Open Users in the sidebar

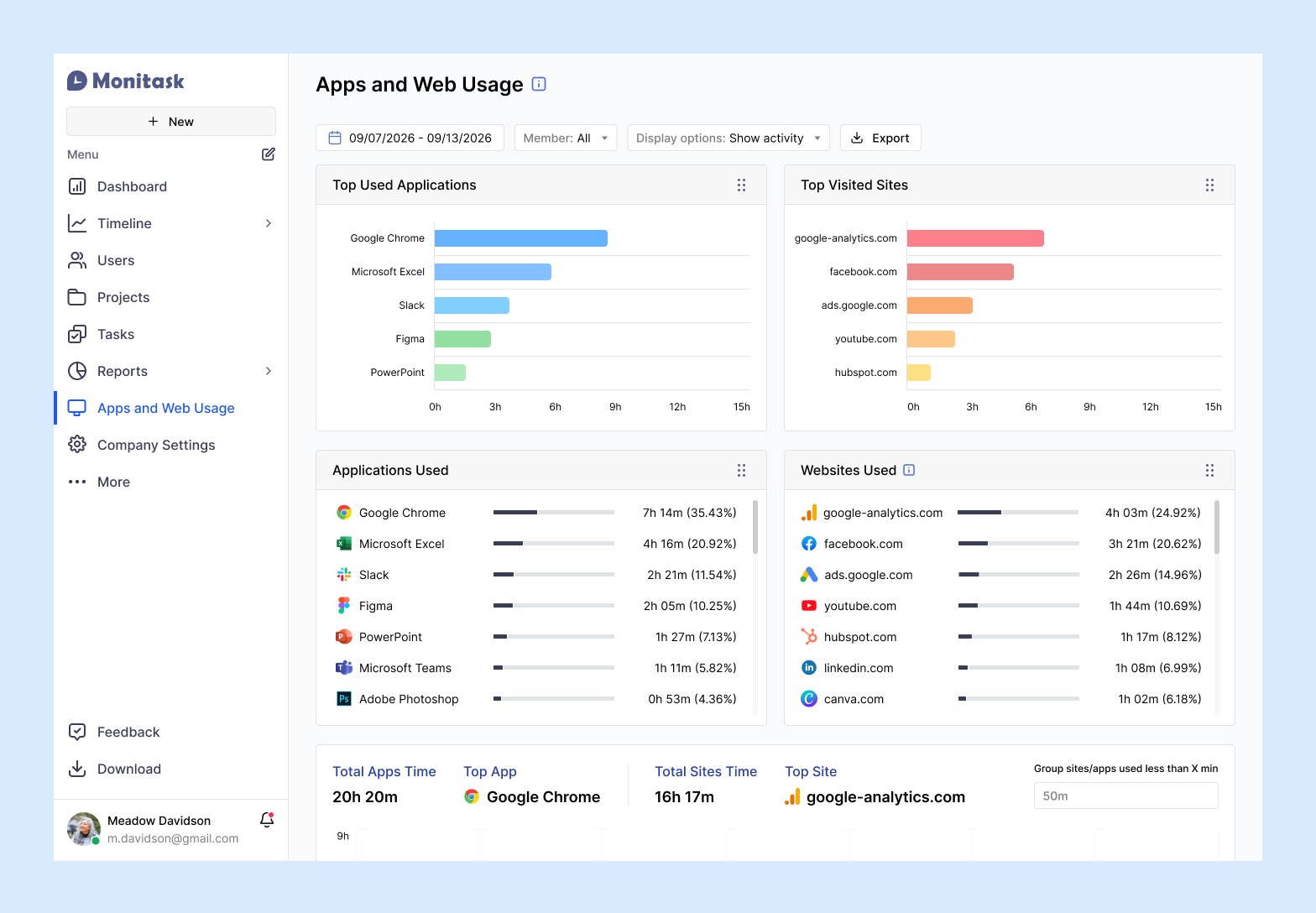pos(171,260)
